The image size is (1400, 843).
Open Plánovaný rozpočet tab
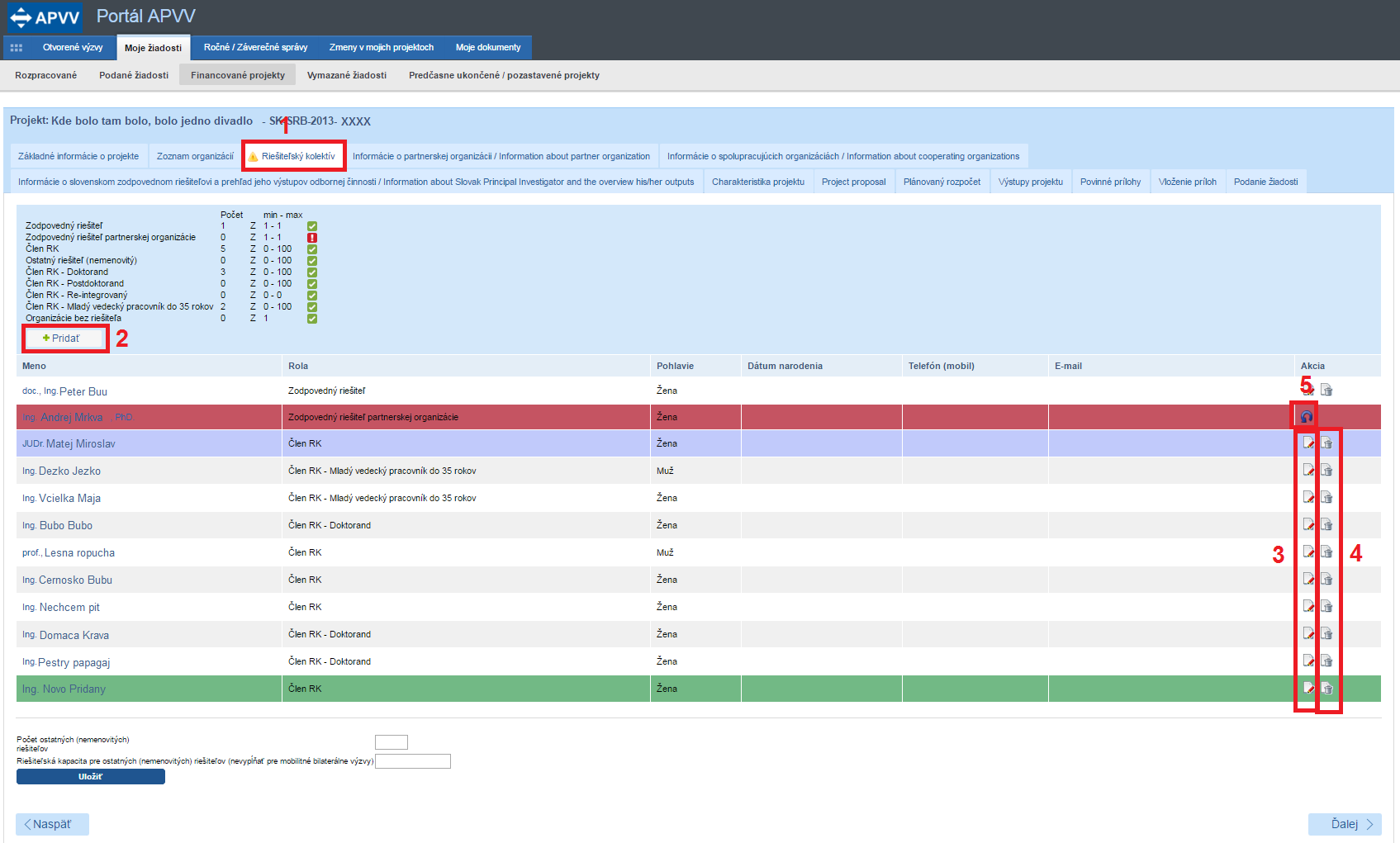[942, 182]
